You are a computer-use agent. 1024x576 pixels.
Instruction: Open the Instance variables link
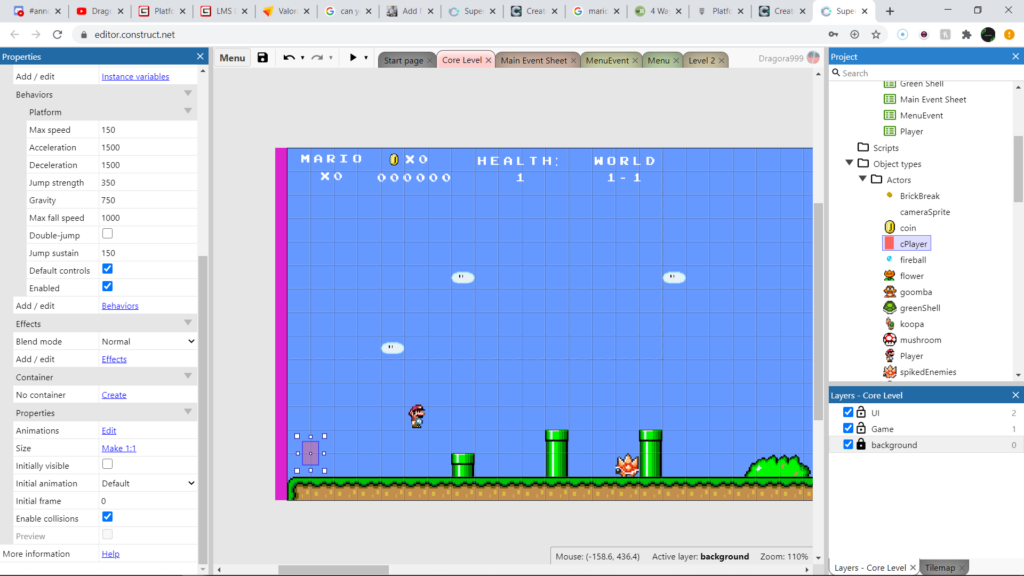click(x=135, y=76)
